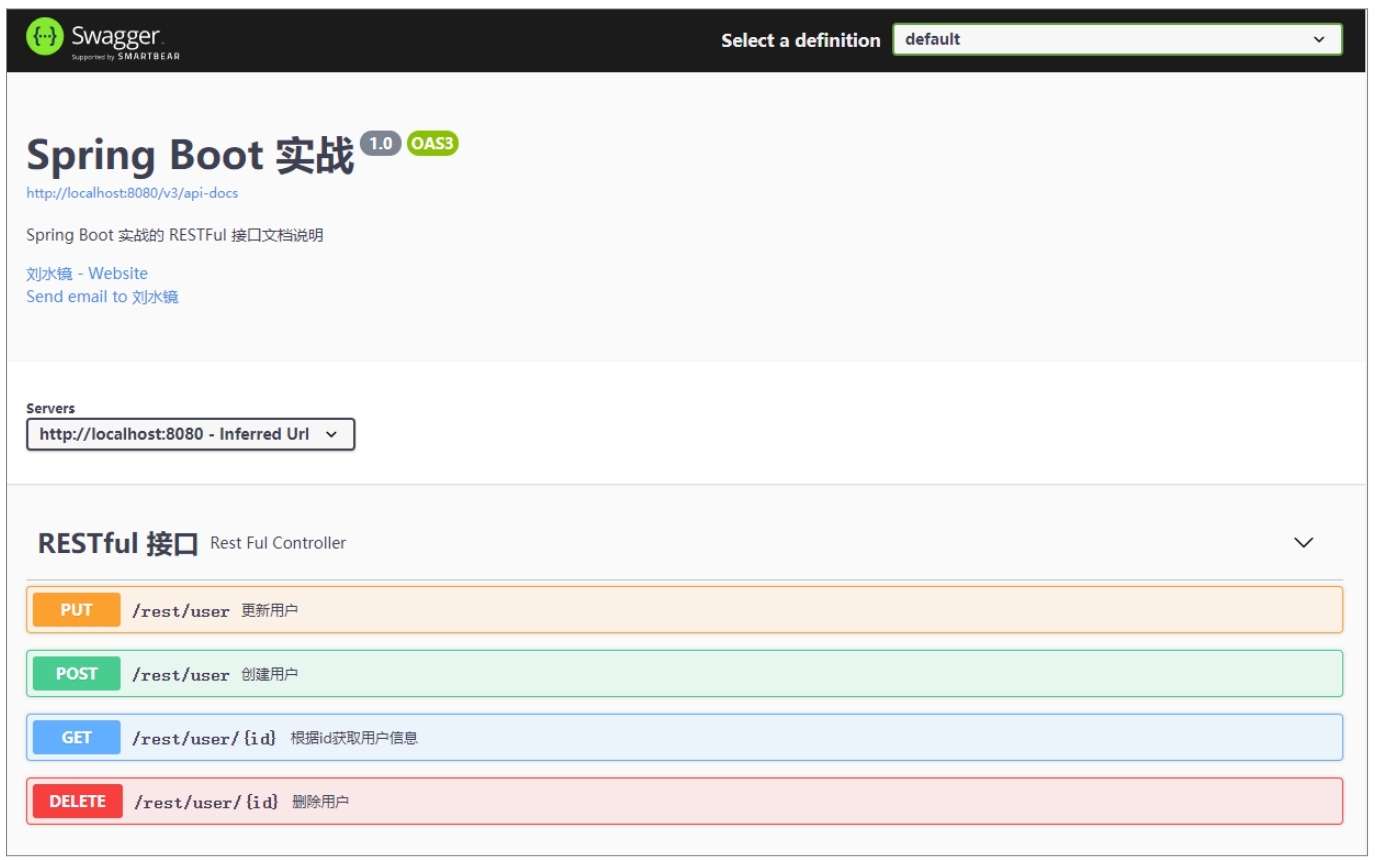Click the orange PUT method badge

pyautogui.click(x=76, y=610)
